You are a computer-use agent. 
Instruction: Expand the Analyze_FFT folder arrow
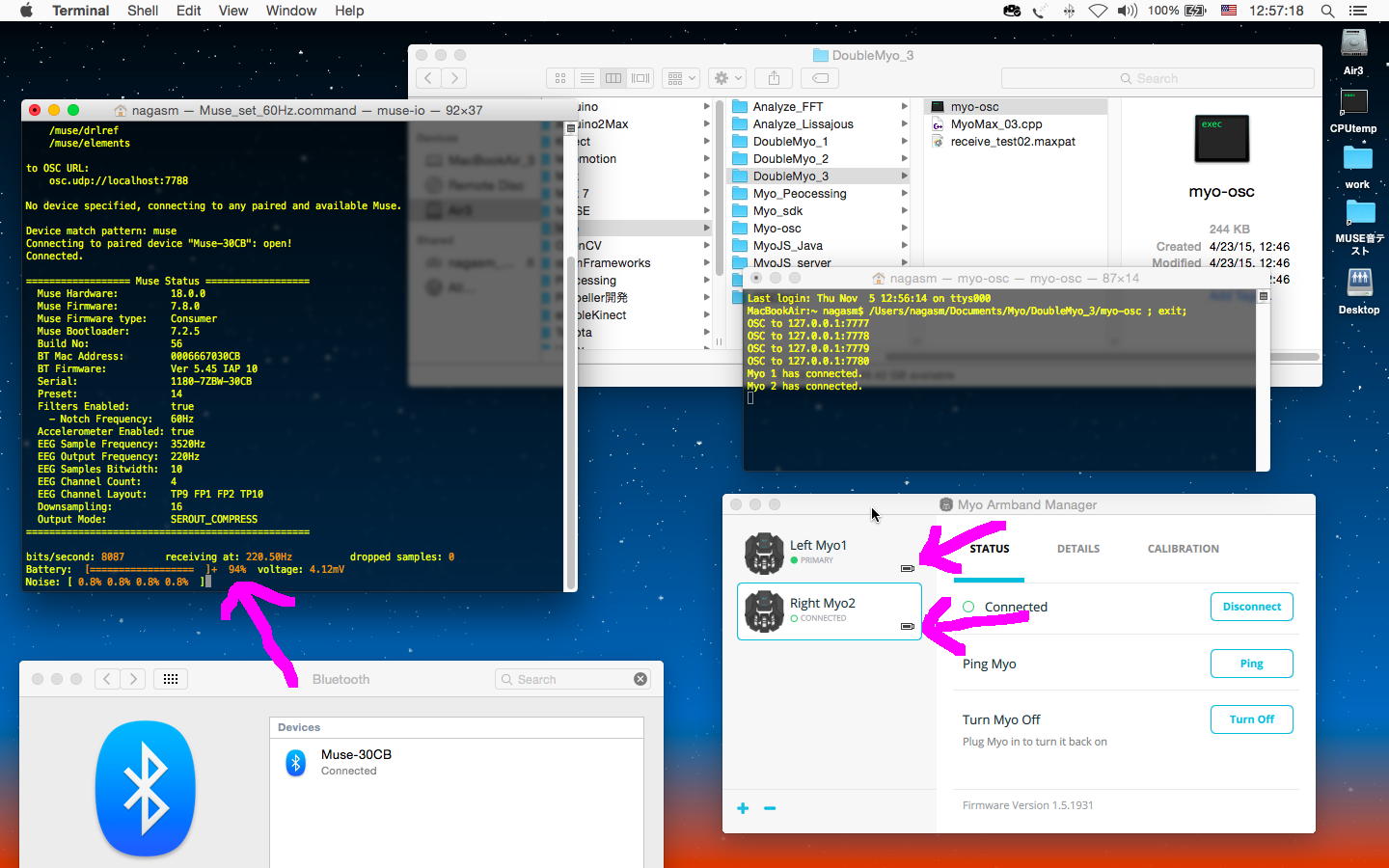tap(904, 107)
